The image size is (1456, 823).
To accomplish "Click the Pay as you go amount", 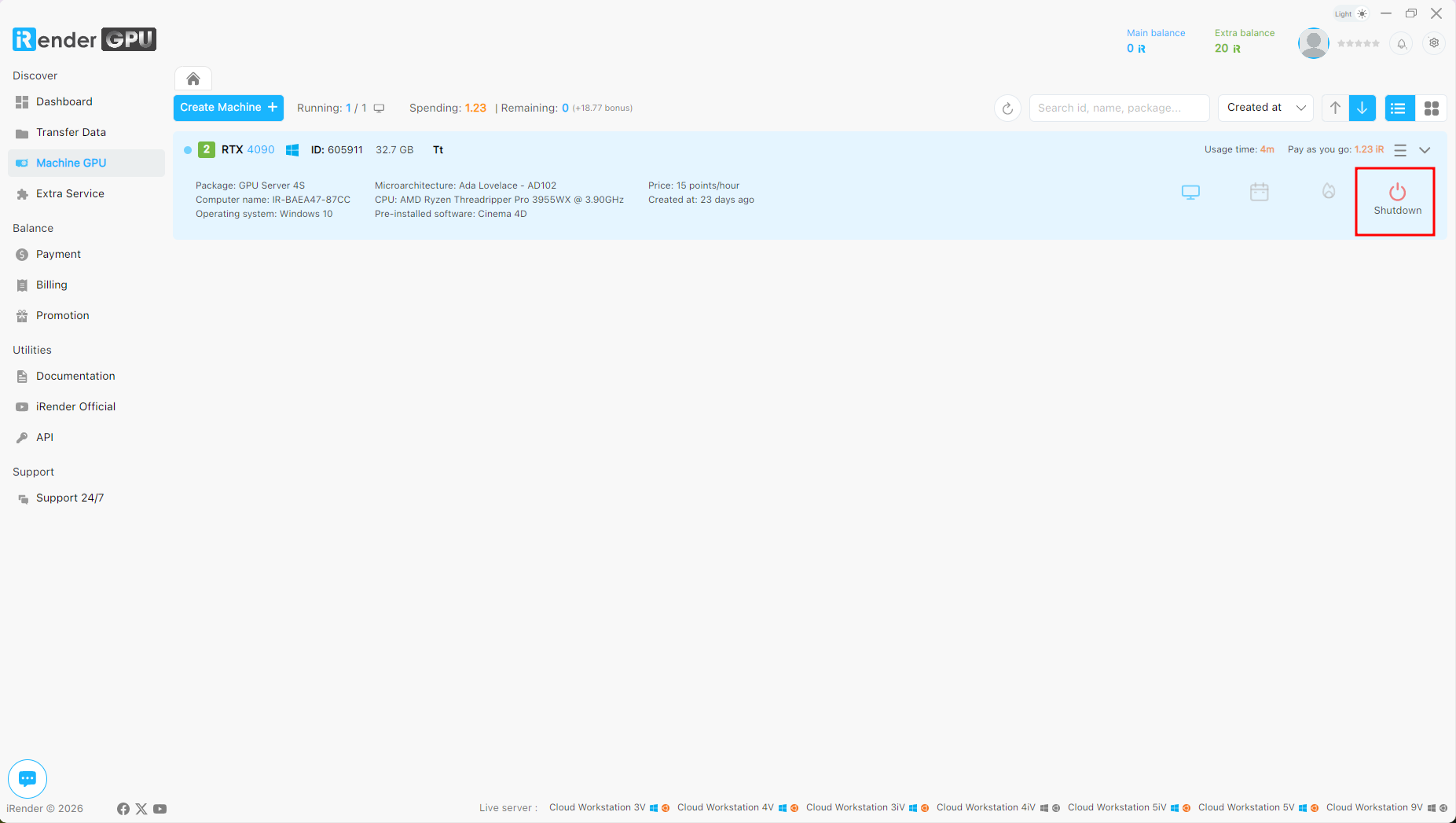I will 1369,150.
